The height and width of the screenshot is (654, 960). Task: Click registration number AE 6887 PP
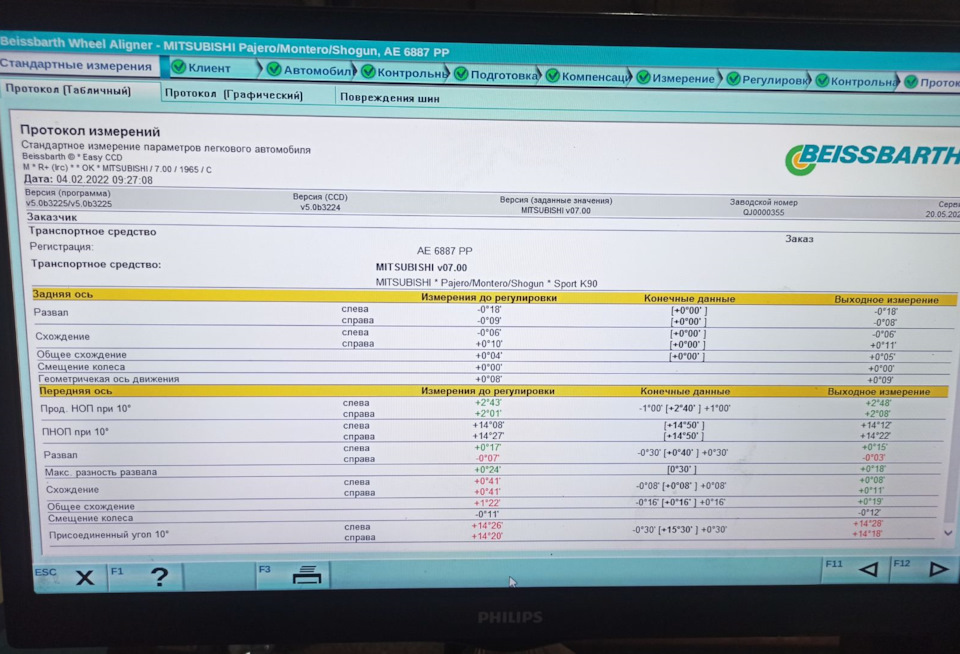point(444,250)
